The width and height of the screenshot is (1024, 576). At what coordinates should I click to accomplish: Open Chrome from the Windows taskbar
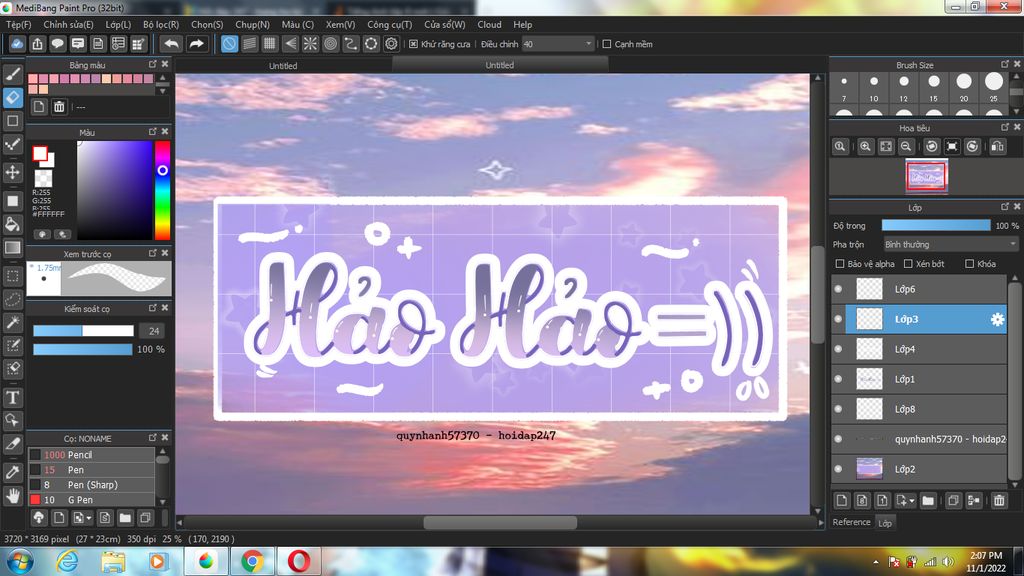tap(252, 561)
